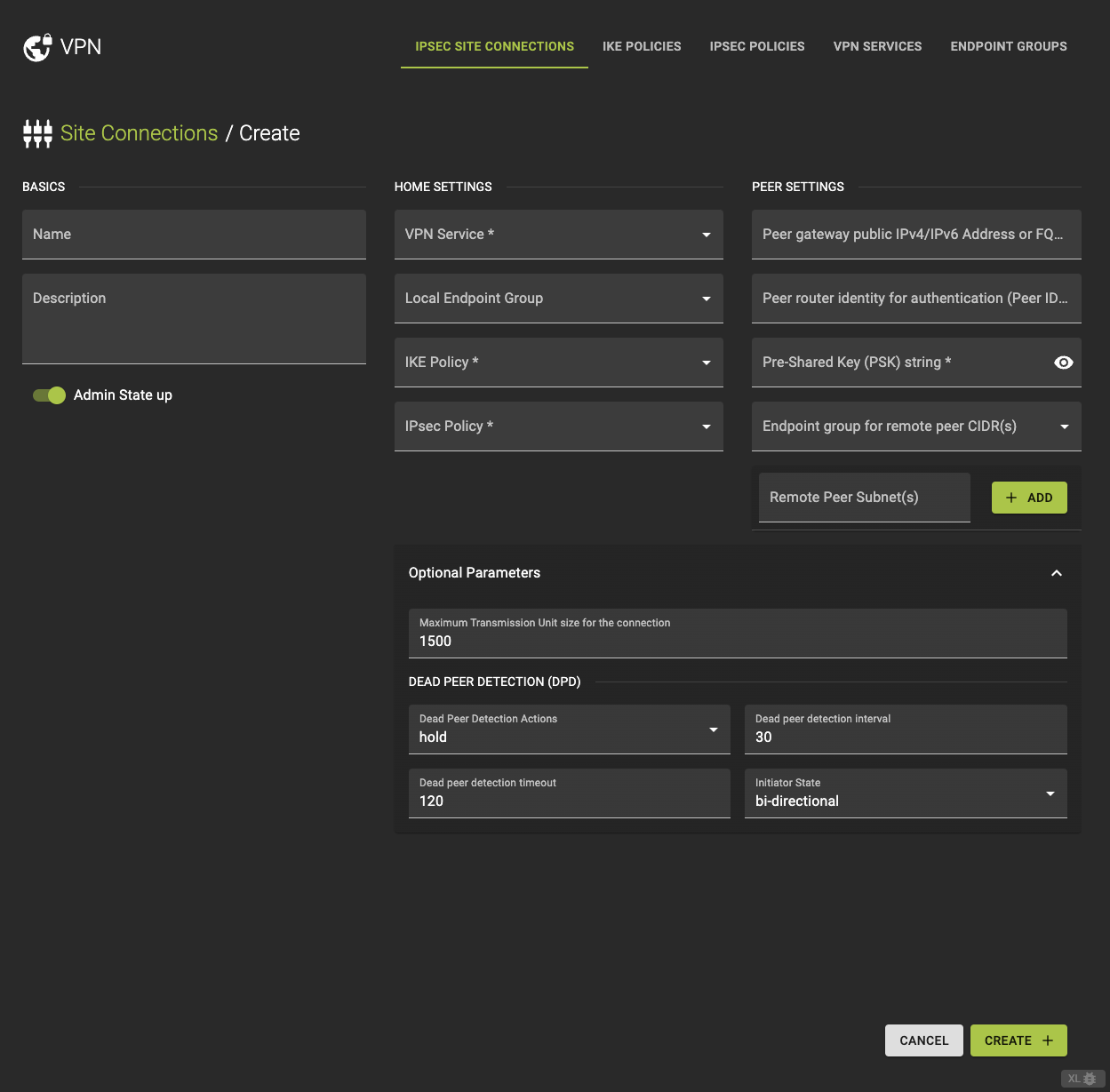This screenshot has width=1110, height=1092.
Task: Click the Maximum Transmission Unit size field
Action: point(738,634)
